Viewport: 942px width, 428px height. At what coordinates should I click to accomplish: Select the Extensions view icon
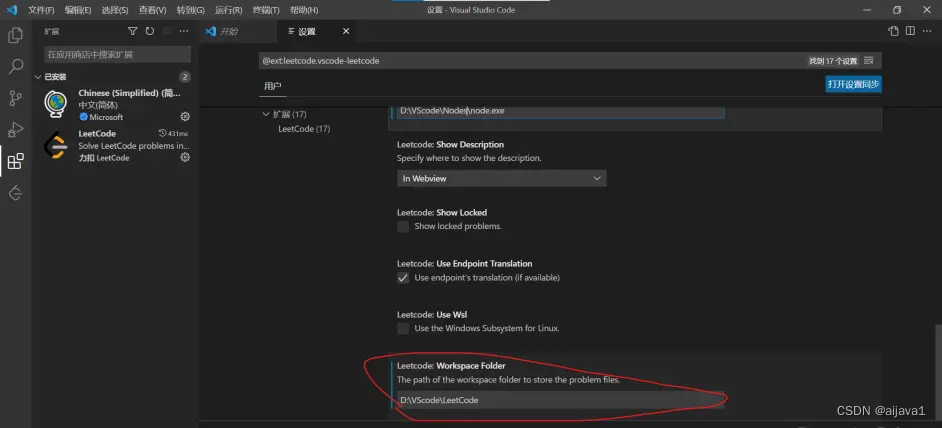point(16,161)
